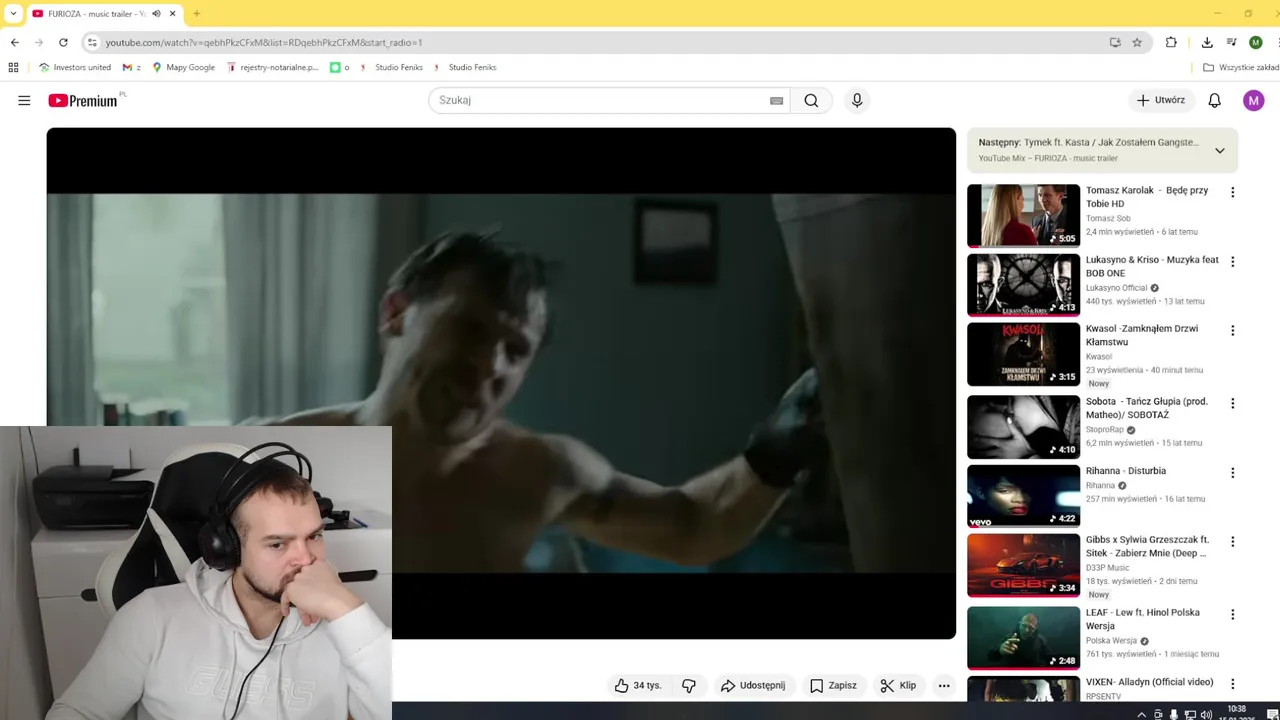Open notifications bell
The height and width of the screenshot is (720, 1280).
tap(1214, 100)
